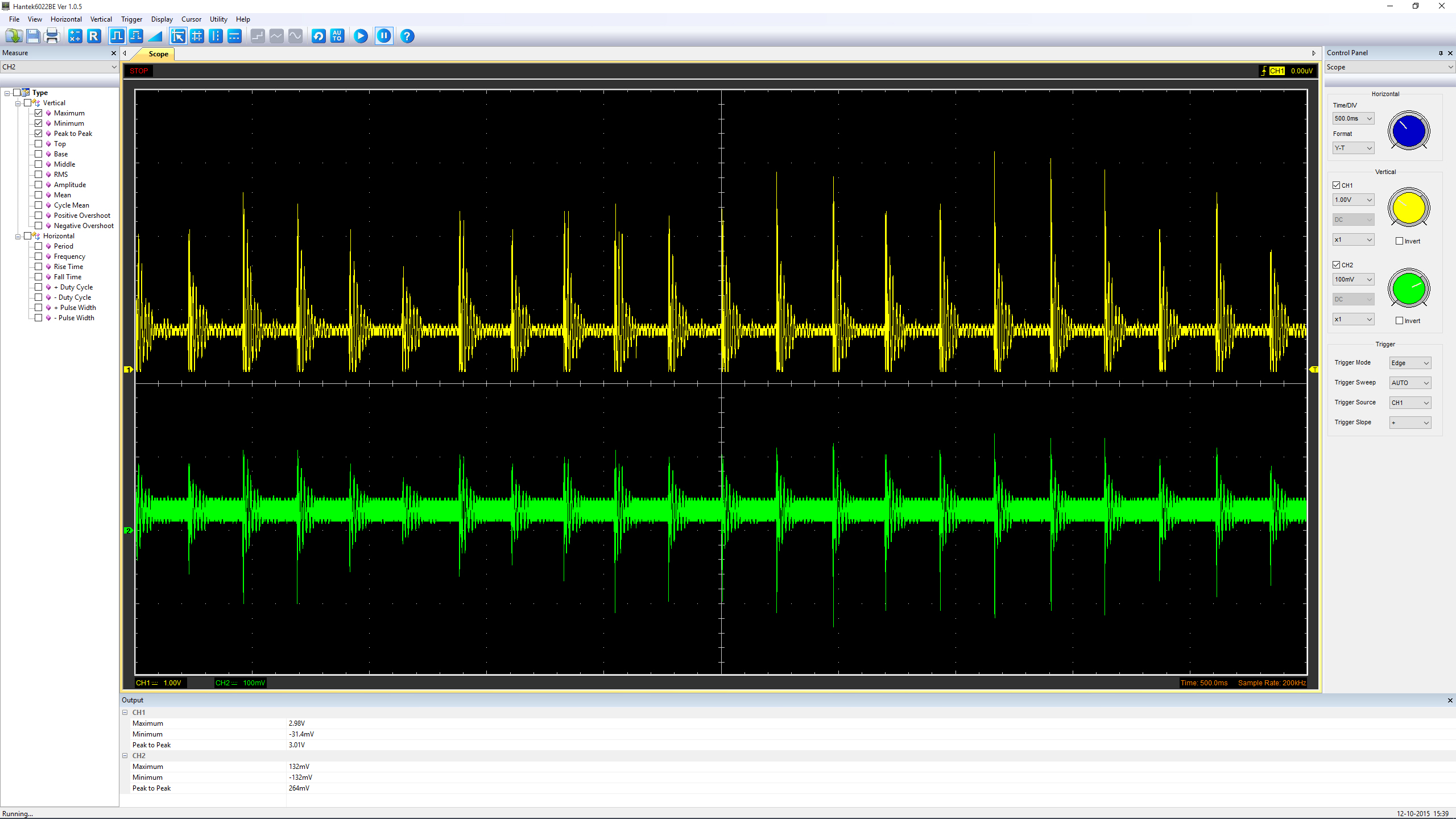
Task: Click the Print icon
Action: (x=52, y=36)
